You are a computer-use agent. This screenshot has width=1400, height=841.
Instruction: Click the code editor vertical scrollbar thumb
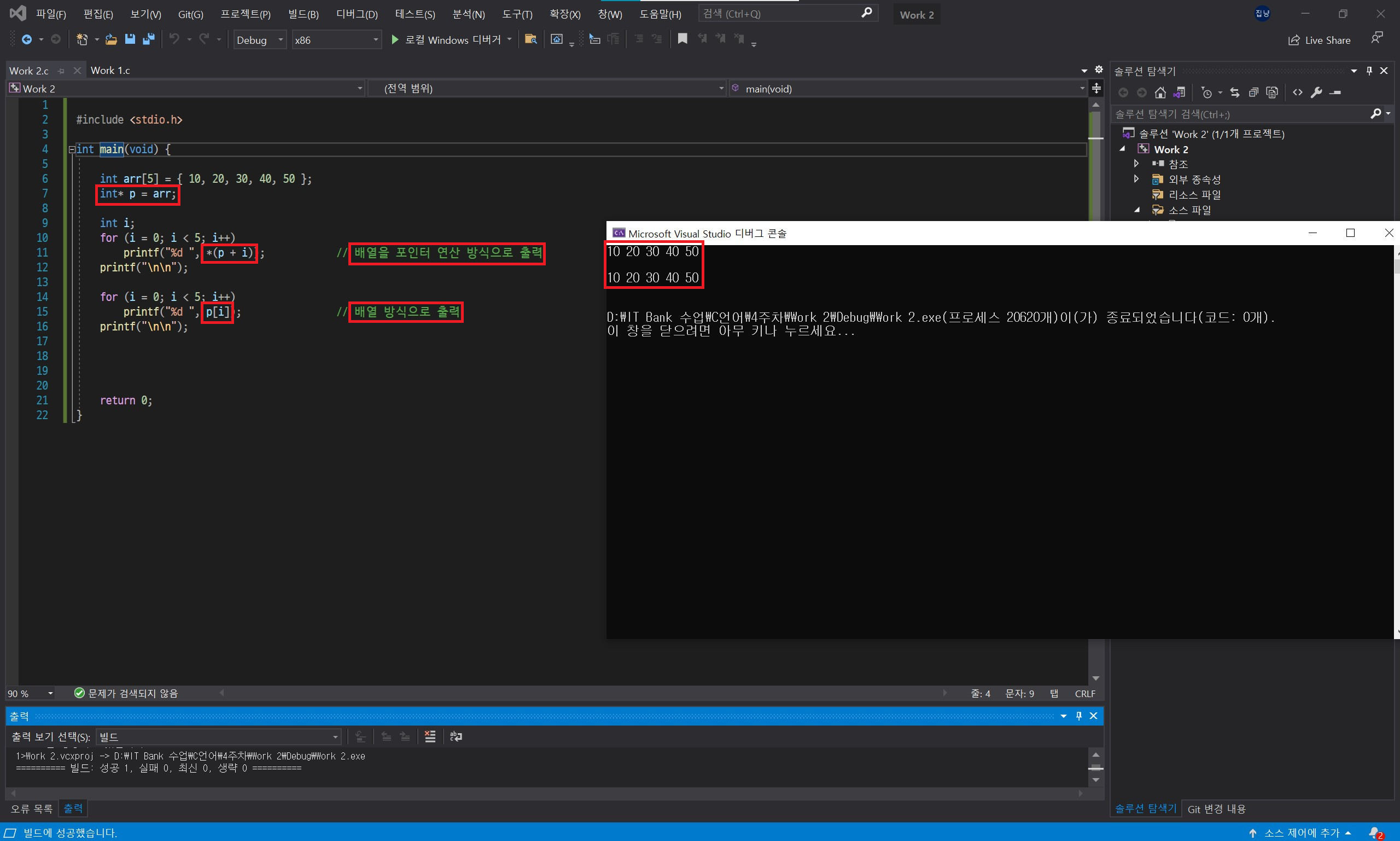(x=1096, y=170)
